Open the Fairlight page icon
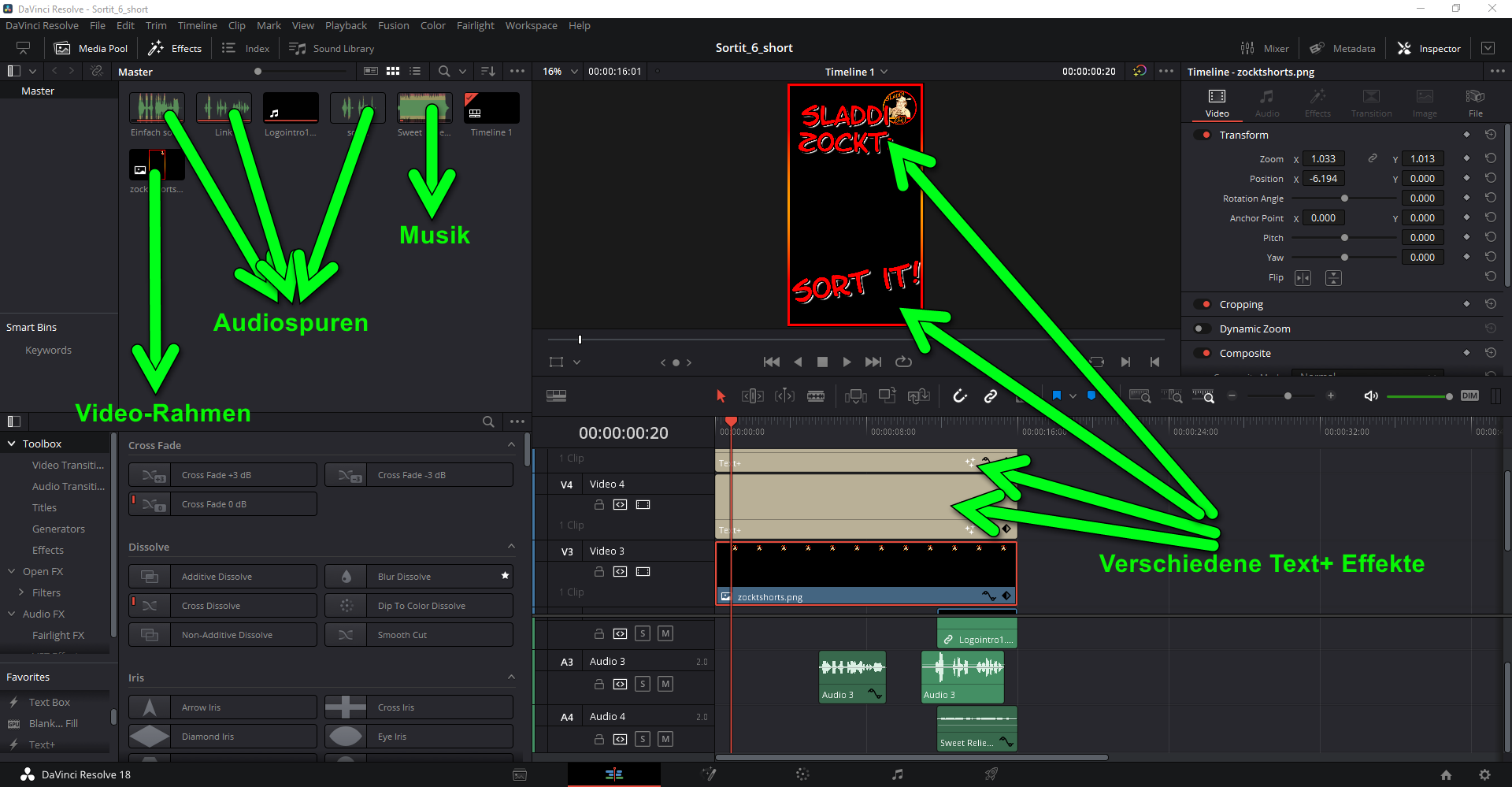The image size is (1512, 787). (897, 774)
